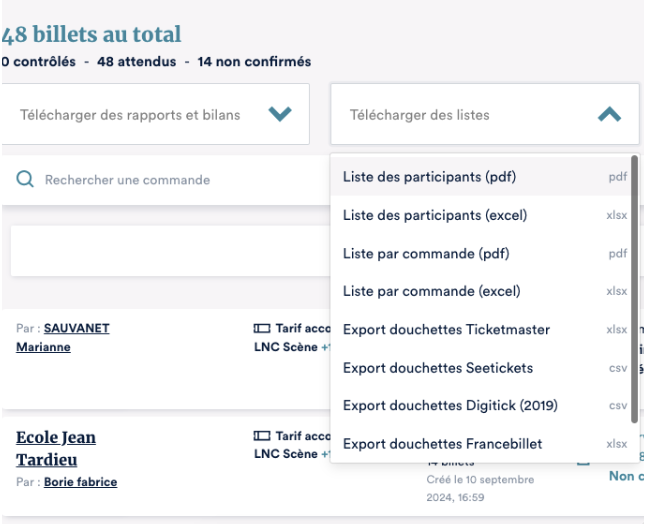This screenshot has height=524, width=652.
Task: Click the ticket icon in Ecole Jean Tardieu row
Action: click(262, 437)
